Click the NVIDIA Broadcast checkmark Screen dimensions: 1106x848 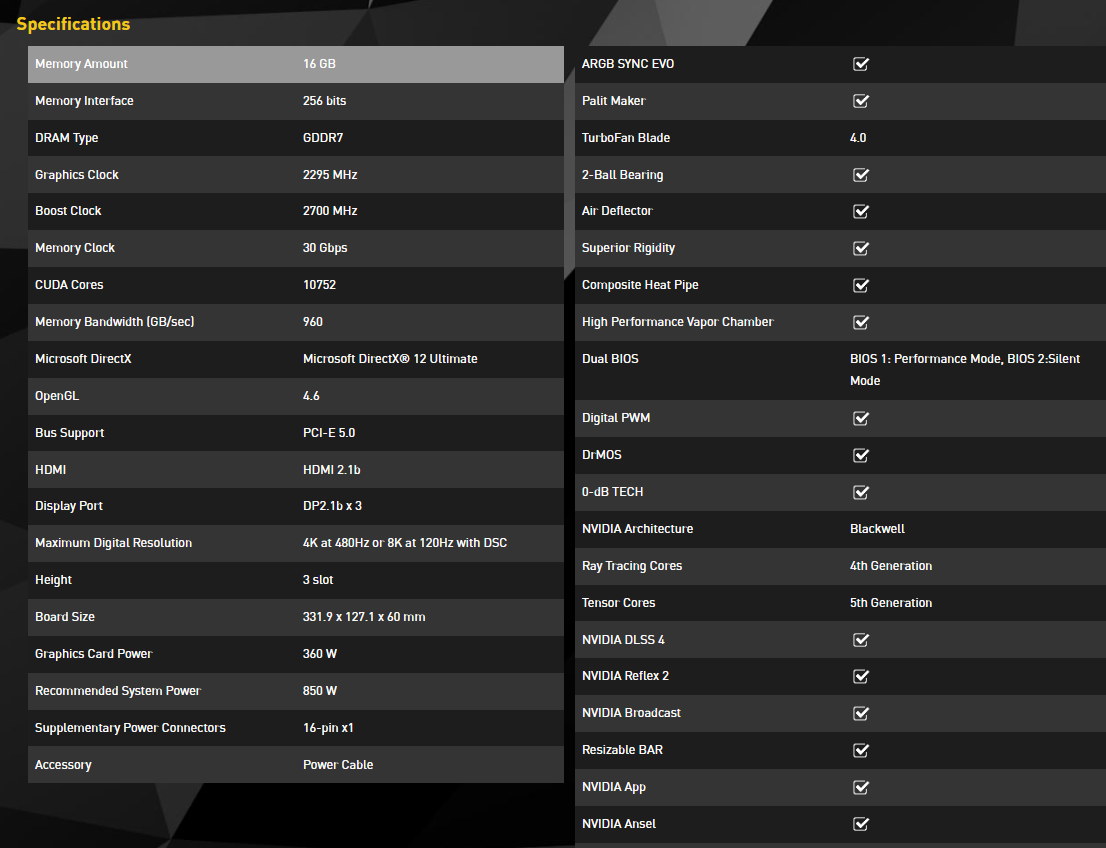[x=860, y=714]
